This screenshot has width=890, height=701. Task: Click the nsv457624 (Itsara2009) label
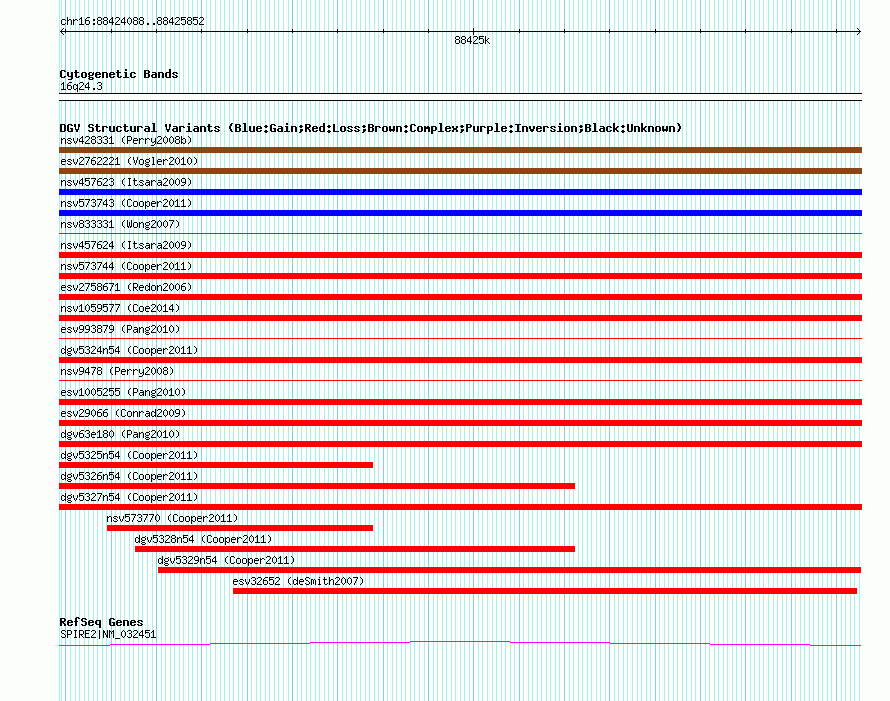[126, 245]
